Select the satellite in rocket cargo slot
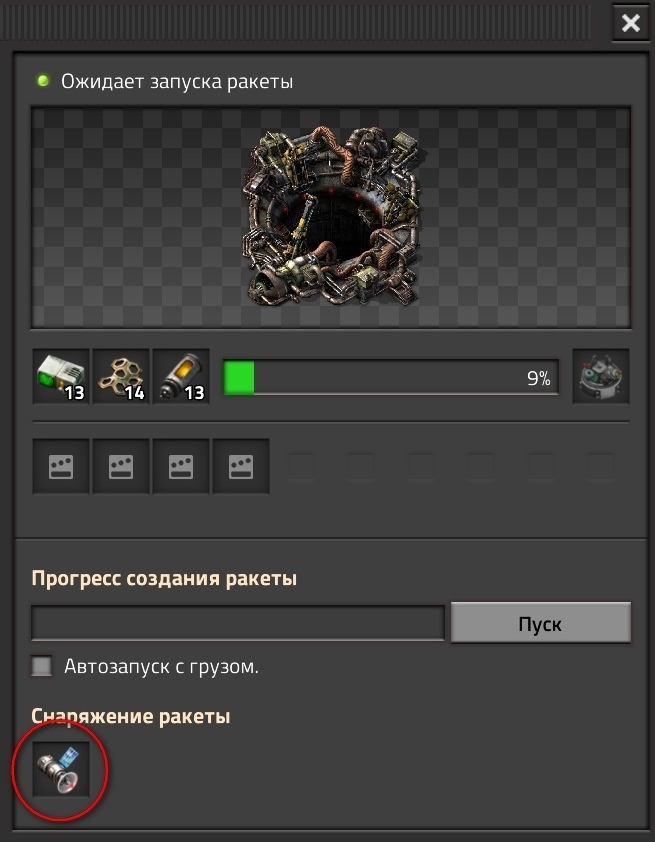The image size is (655, 842). 61,770
